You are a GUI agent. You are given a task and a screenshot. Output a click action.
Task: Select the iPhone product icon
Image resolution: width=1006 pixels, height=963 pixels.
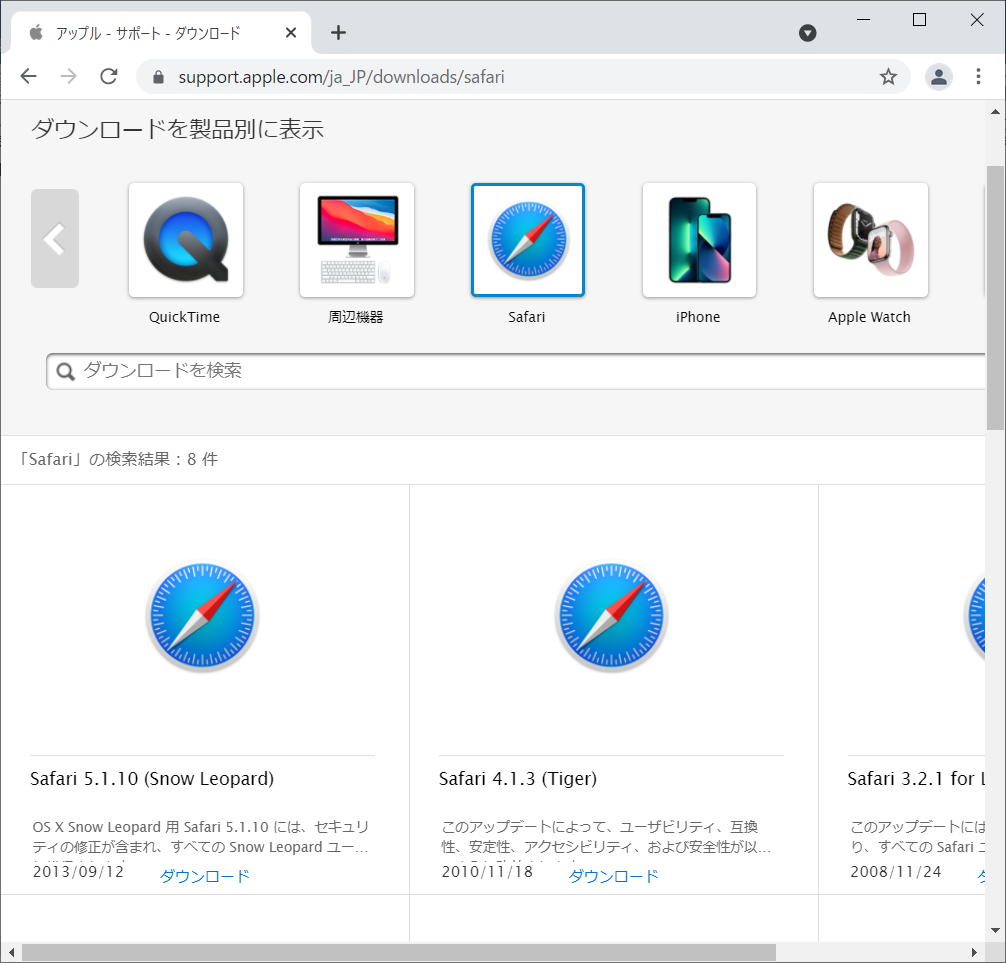tap(699, 240)
